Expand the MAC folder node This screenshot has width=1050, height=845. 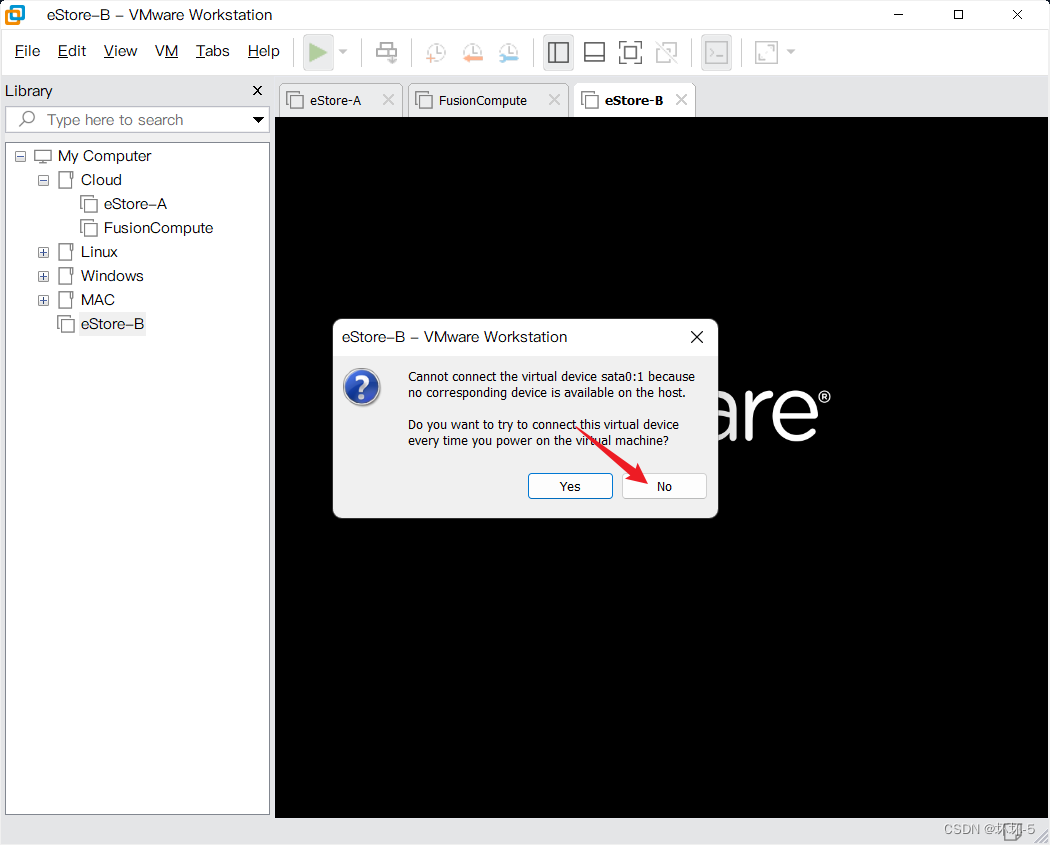tap(44, 301)
